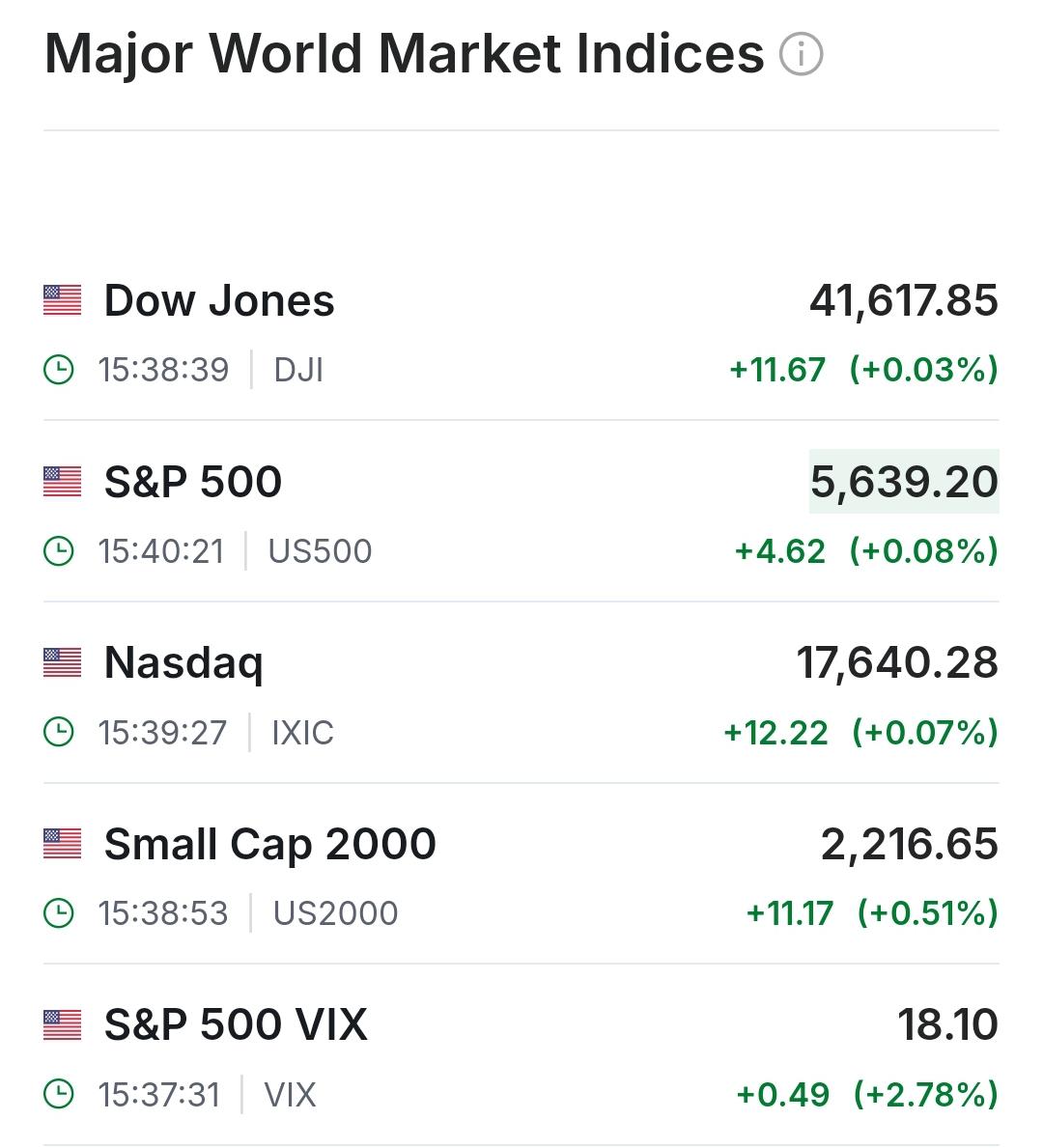Viewport: 1043px width, 1148px height.
Task: Click the US flag beside Small Cap 2000
Action: coord(63,844)
